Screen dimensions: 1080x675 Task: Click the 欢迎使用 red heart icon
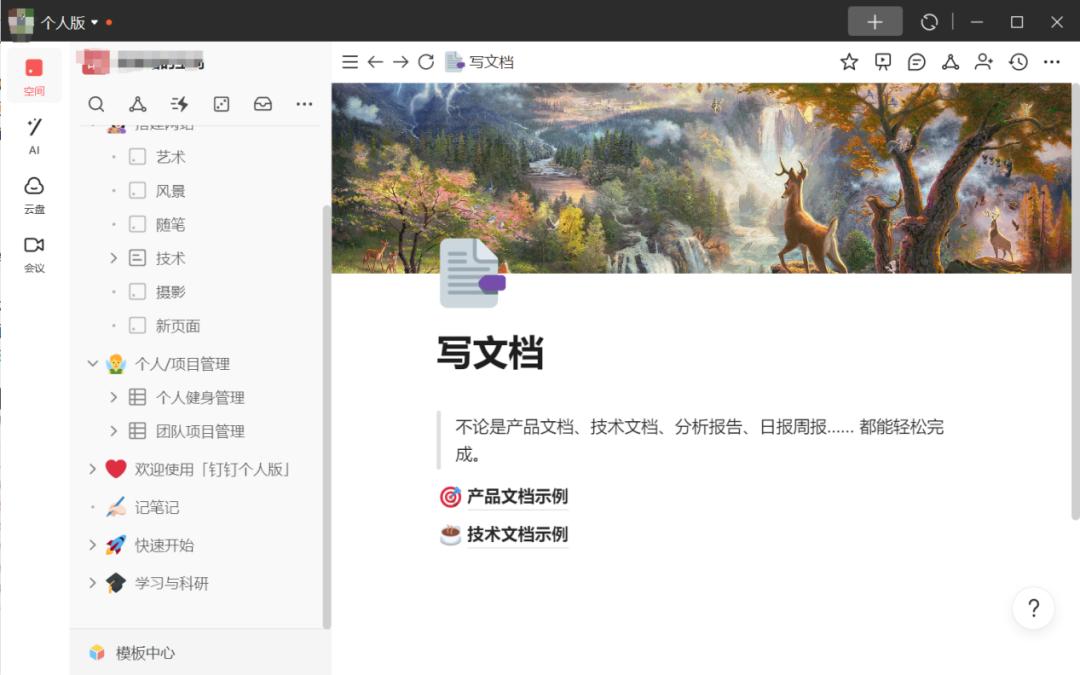[116, 469]
